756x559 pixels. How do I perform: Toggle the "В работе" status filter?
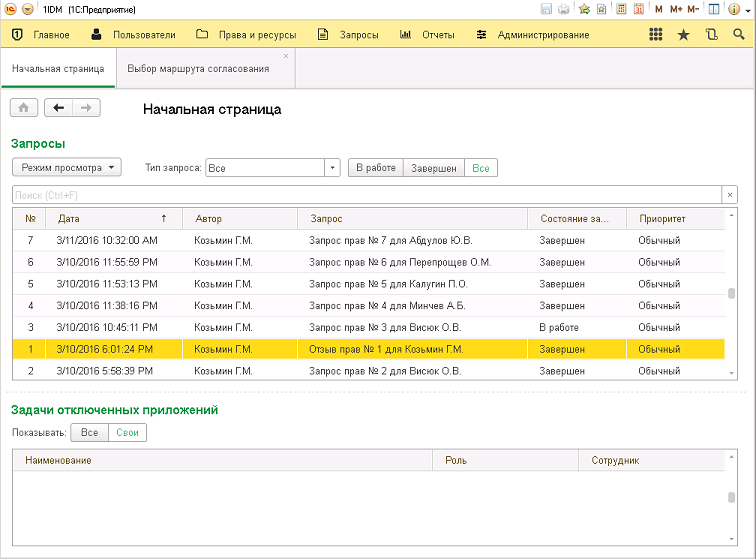[x=375, y=168]
